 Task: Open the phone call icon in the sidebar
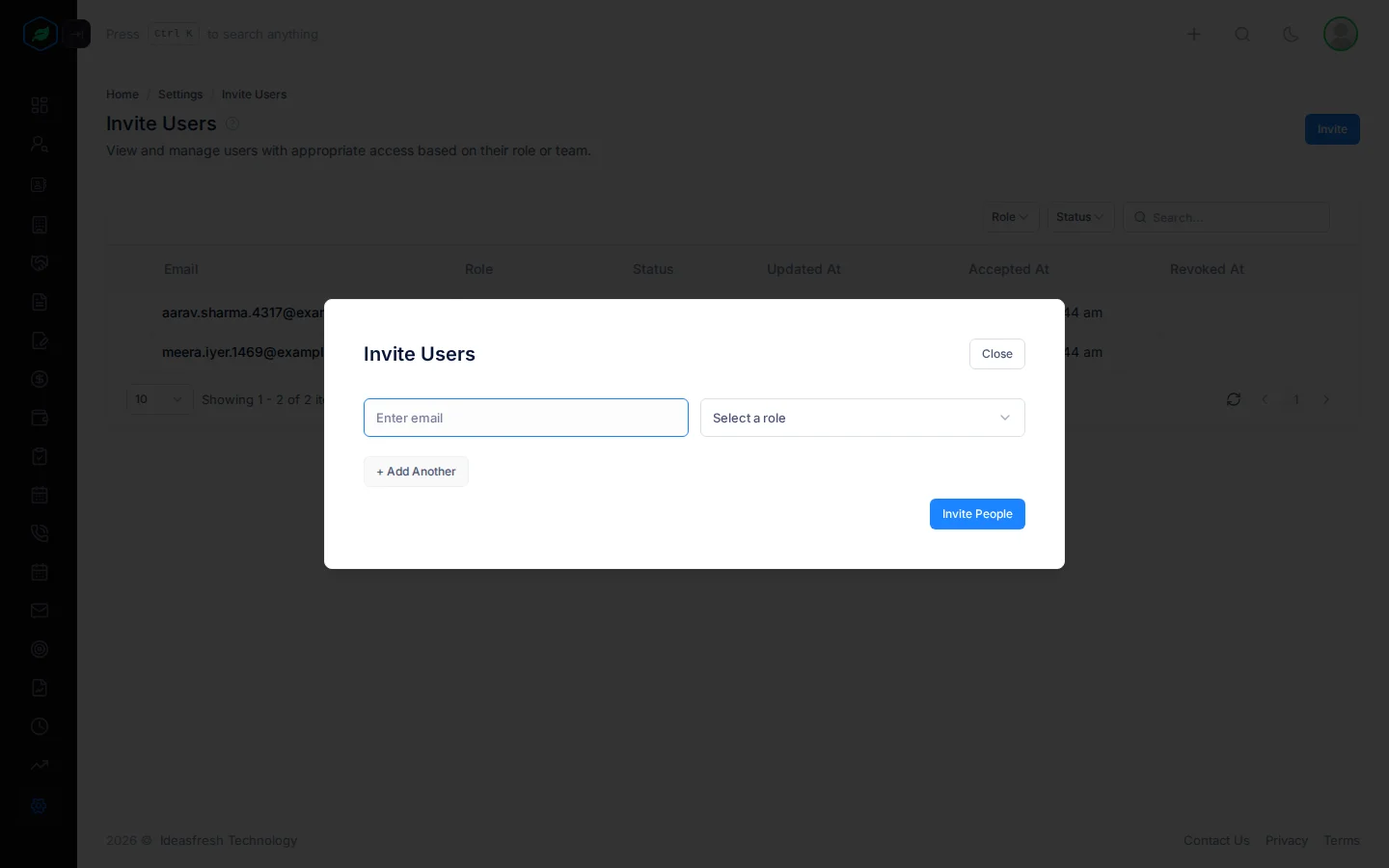(x=40, y=533)
